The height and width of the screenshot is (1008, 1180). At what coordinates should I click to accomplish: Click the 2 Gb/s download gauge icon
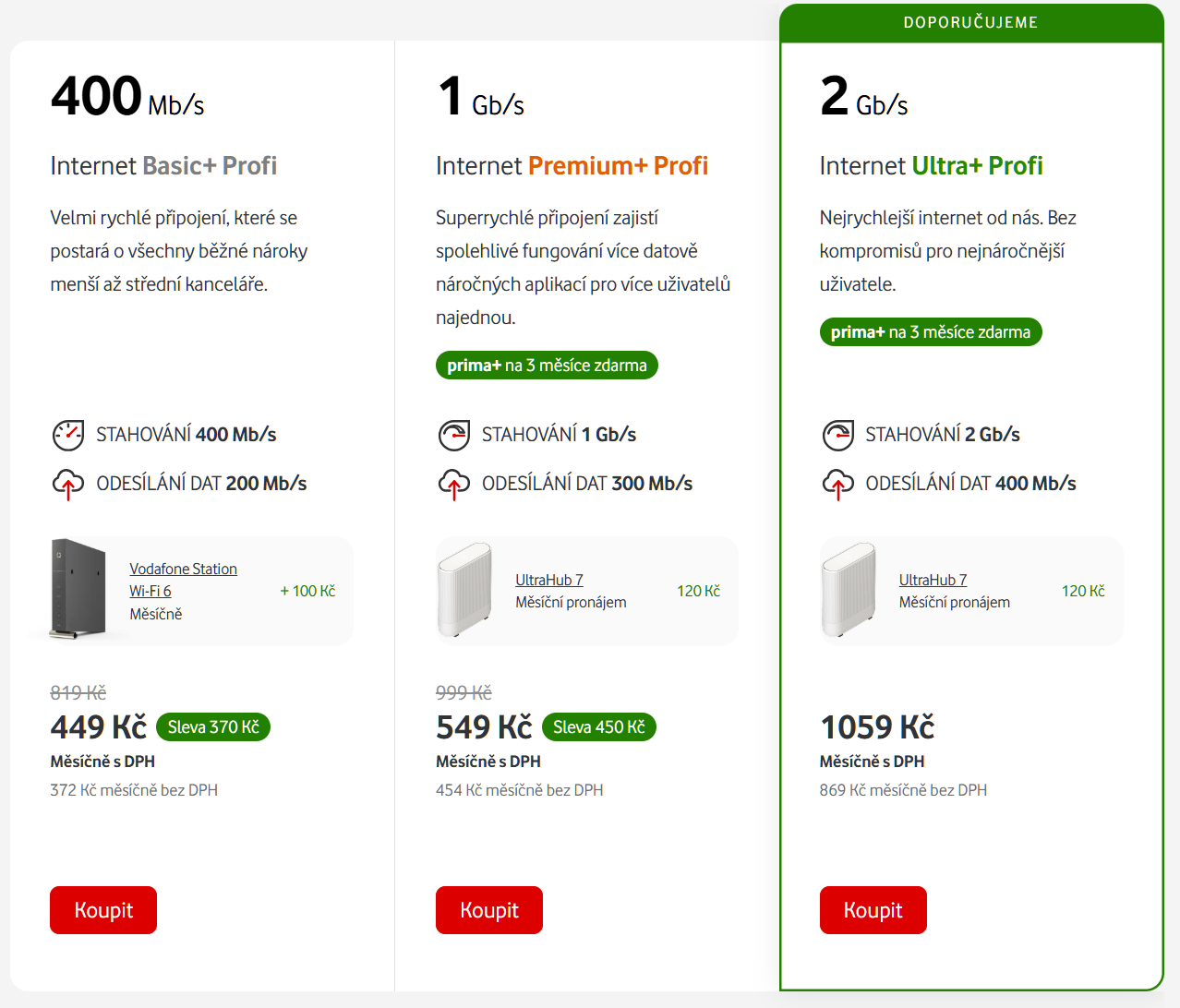[837, 435]
